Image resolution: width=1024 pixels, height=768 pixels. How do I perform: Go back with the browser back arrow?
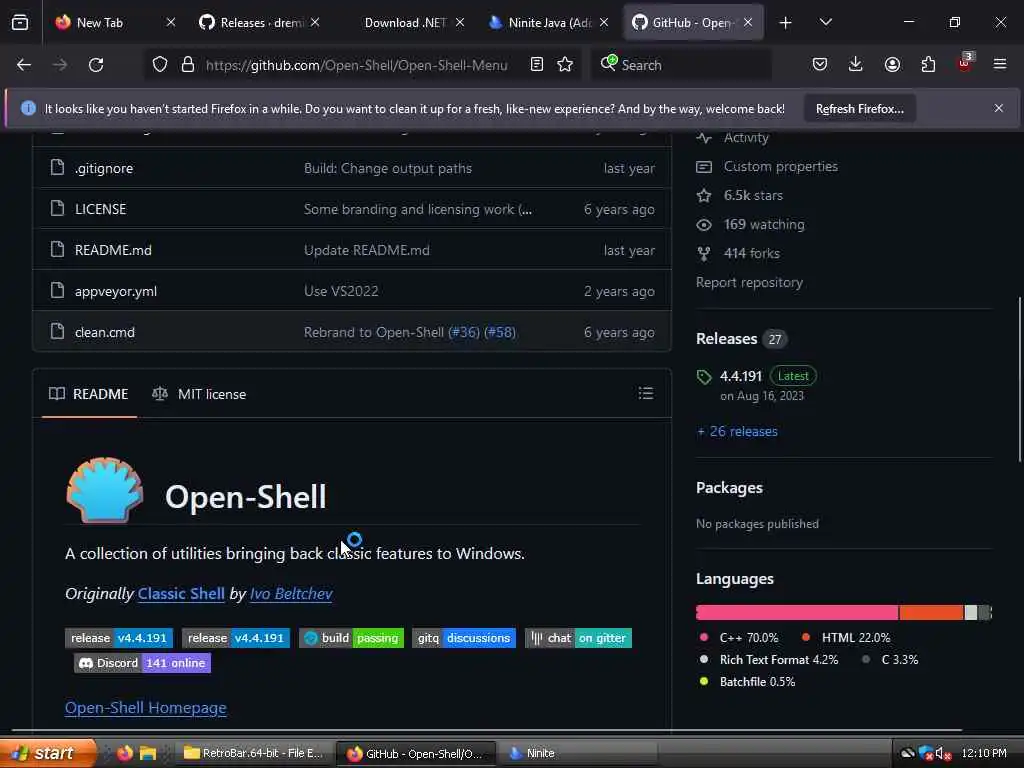[24, 65]
